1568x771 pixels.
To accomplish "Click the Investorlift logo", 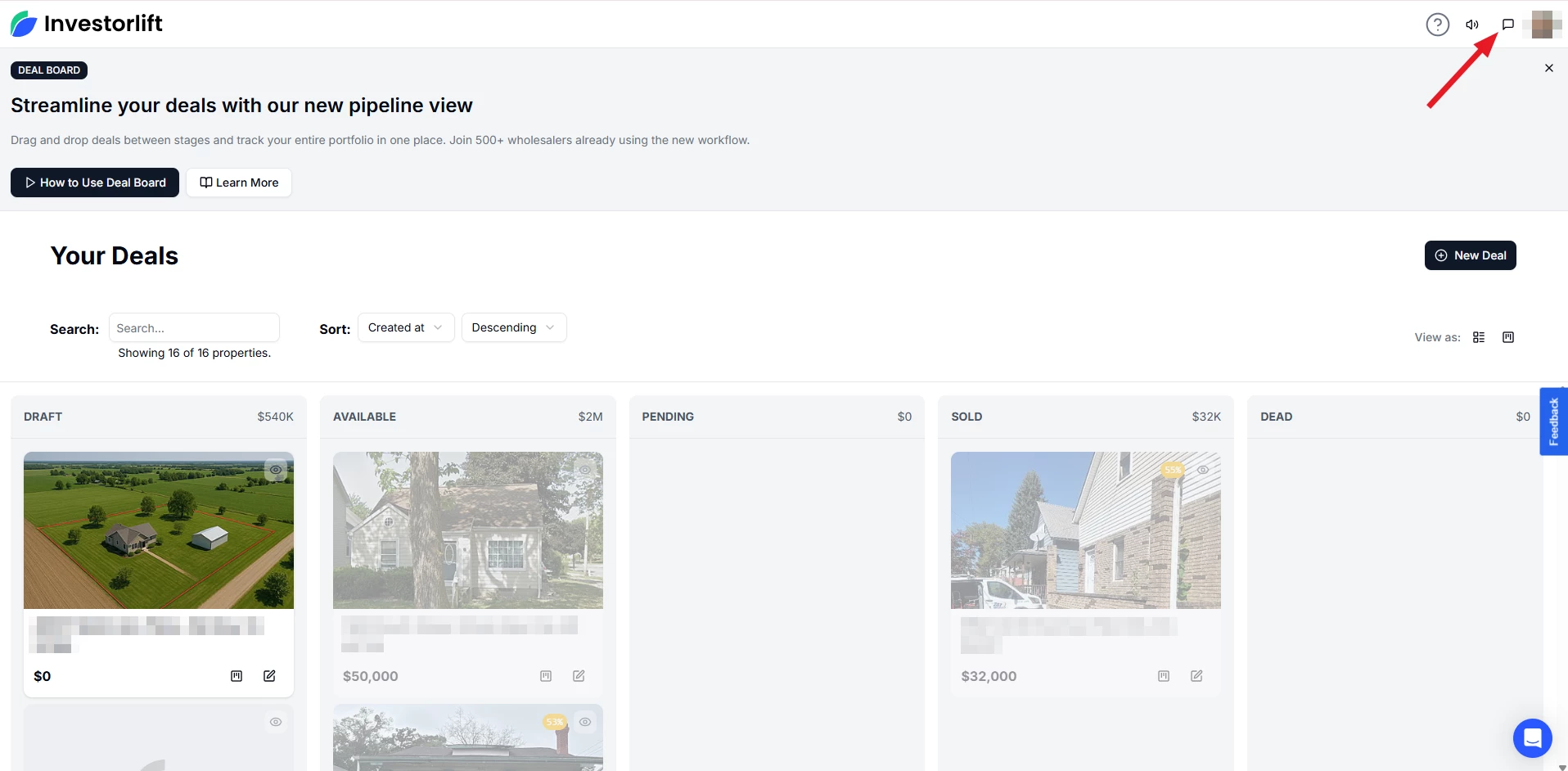I will [x=87, y=24].
